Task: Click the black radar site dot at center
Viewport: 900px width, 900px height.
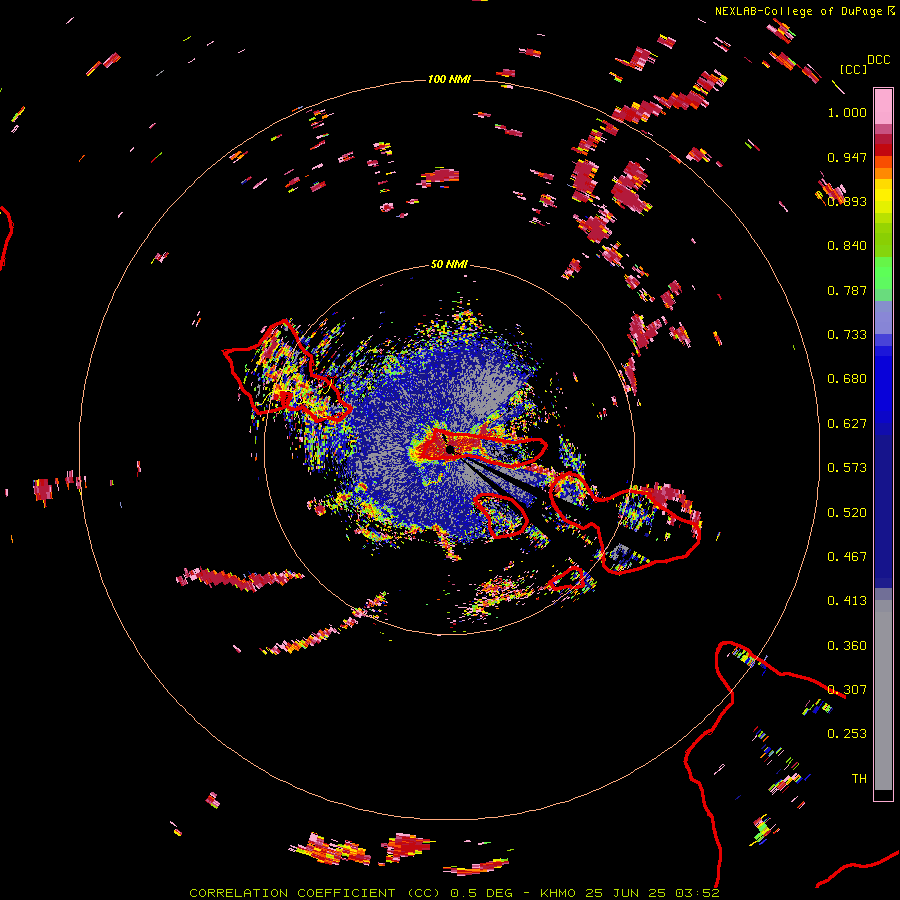Action: click(x=451, y=449)
